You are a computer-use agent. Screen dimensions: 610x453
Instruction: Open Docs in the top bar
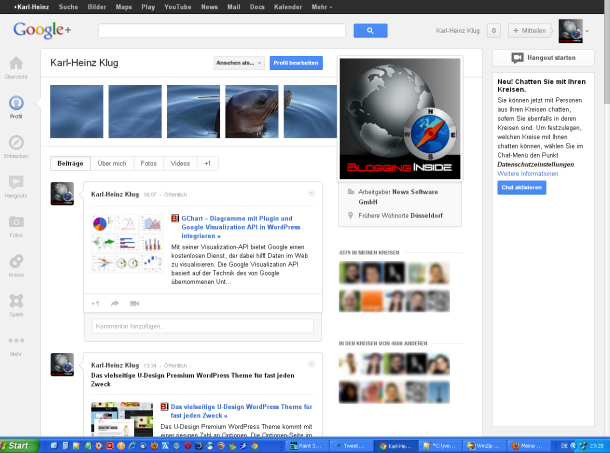(257, 7)
